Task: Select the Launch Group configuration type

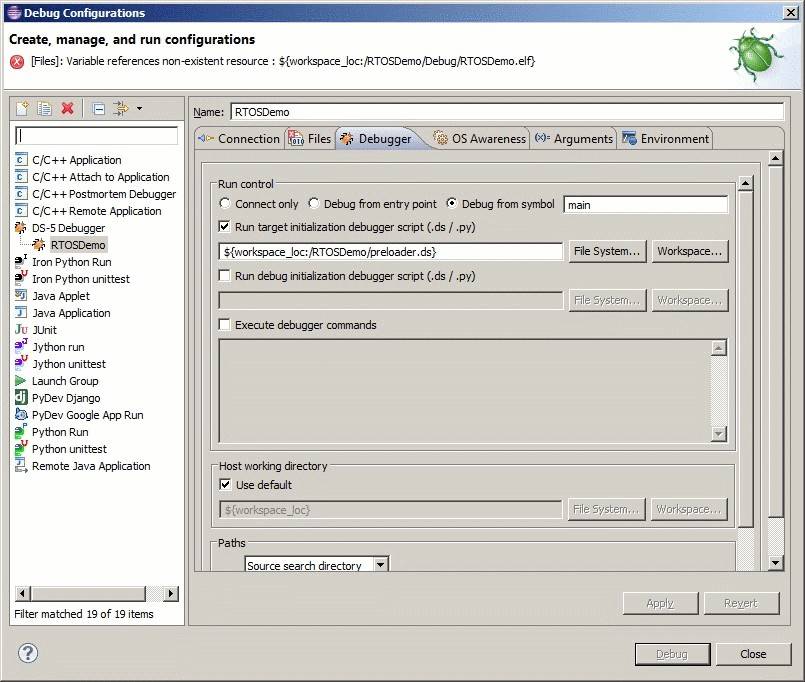Action: (65, 381)
